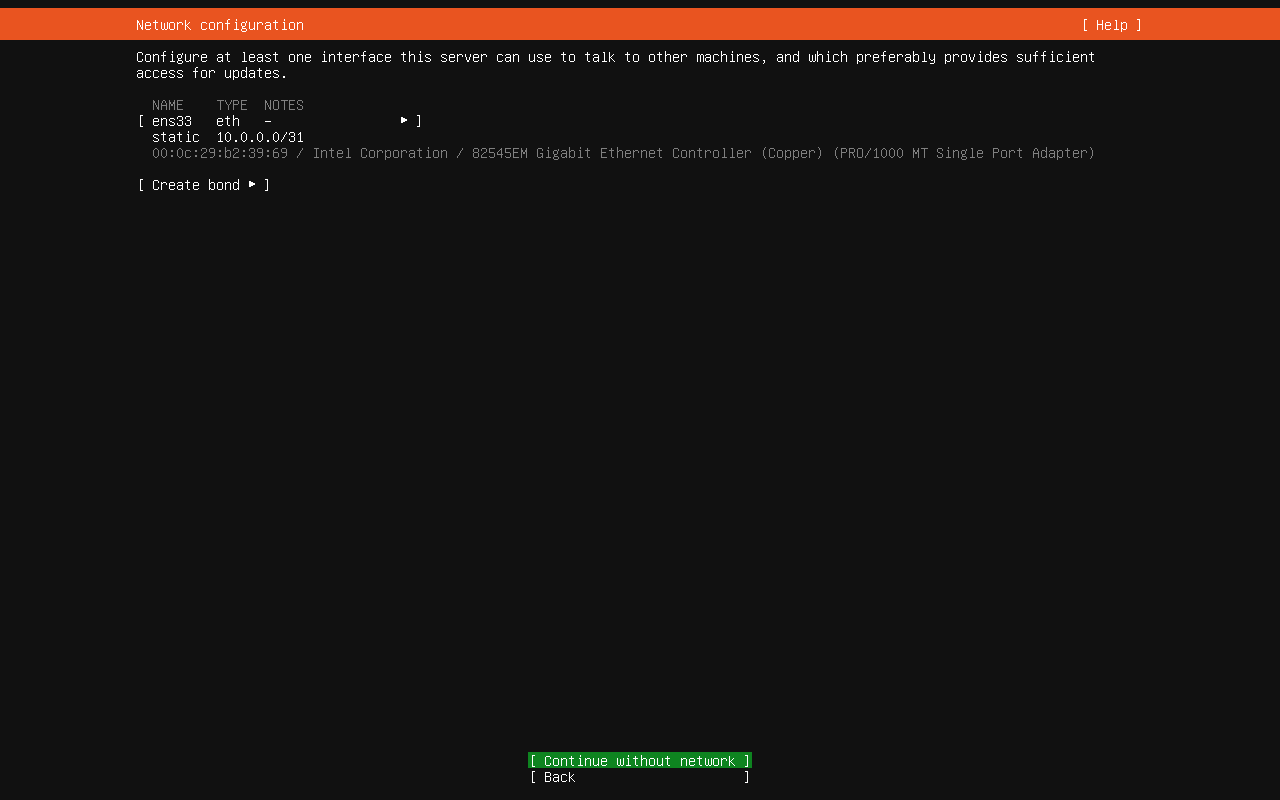The height and width of the screenshot is (800, 1280).
Task: Click the NAME column header
Action: (168, 105)
